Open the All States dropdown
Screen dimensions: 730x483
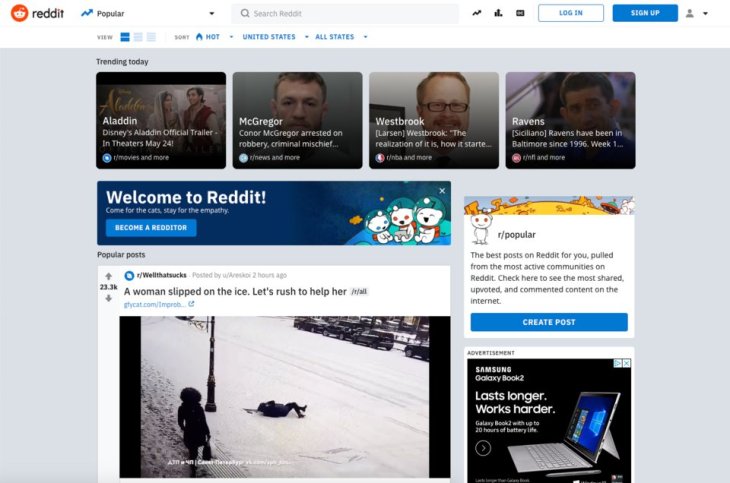click(x=340, y=37)
